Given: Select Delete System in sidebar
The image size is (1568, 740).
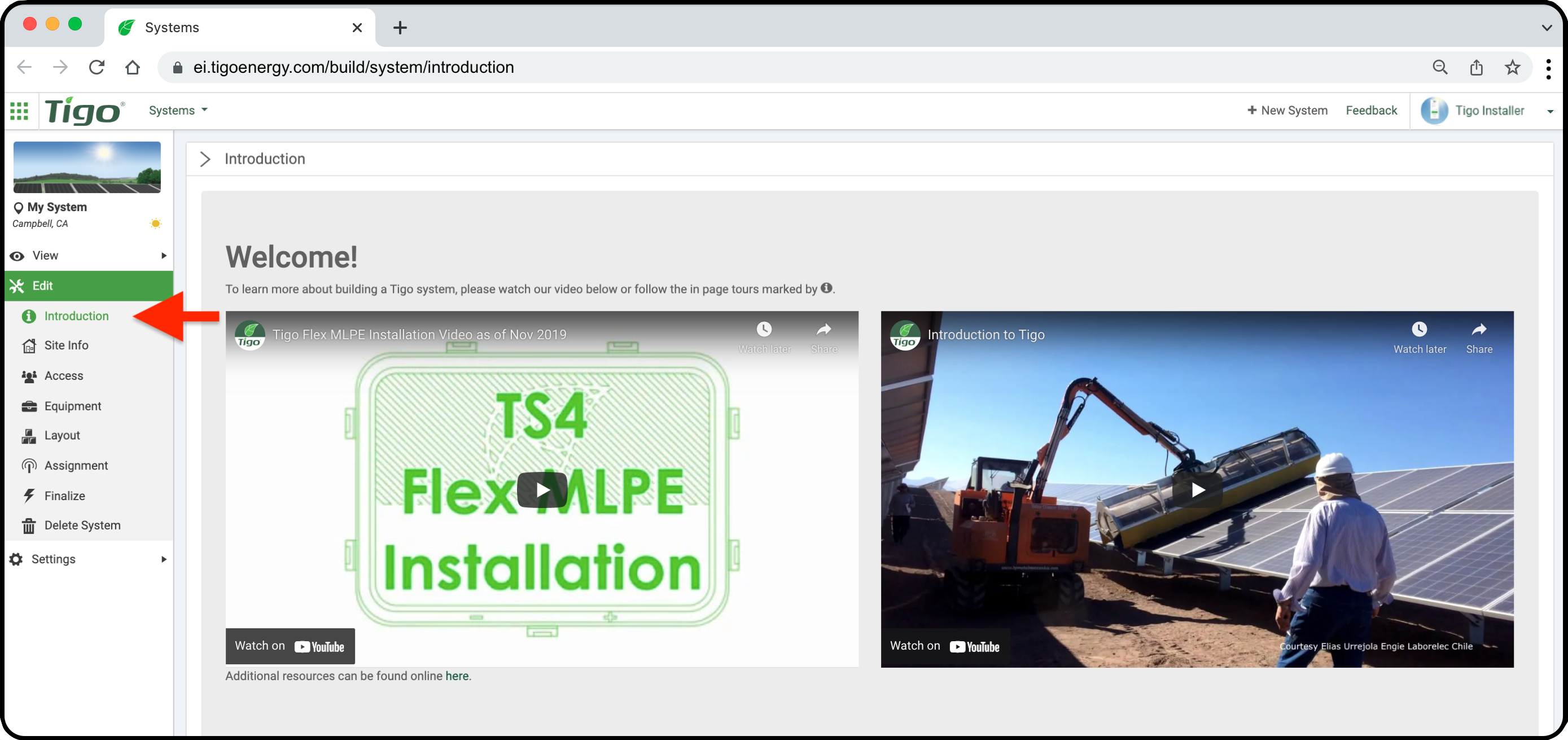Looking at the screenshot, I should [82, 525].
